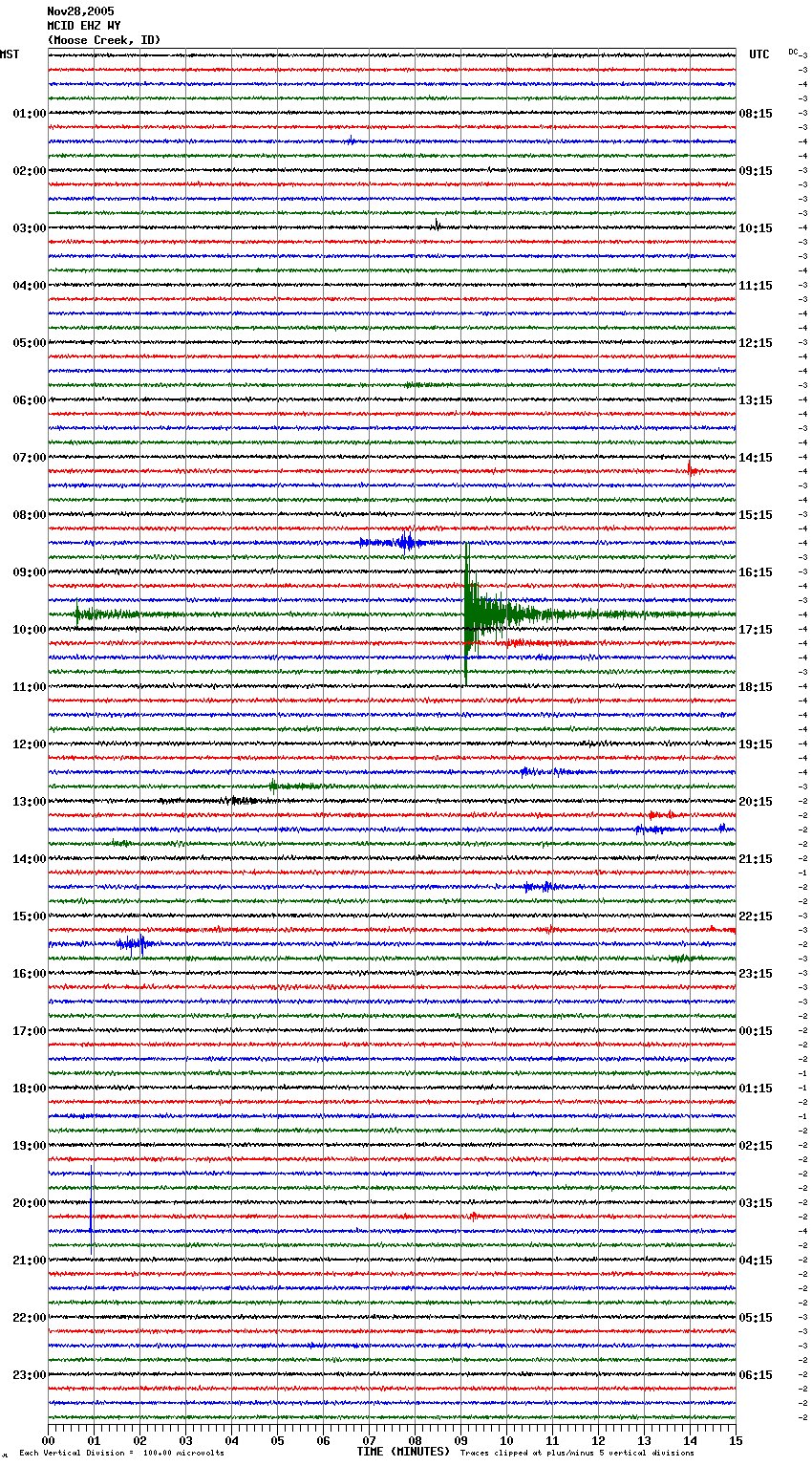The height and width of the screenshot is (1466, 812).
Task: Select the 11:00 MST time label
Action: click(x=30, y=687)
